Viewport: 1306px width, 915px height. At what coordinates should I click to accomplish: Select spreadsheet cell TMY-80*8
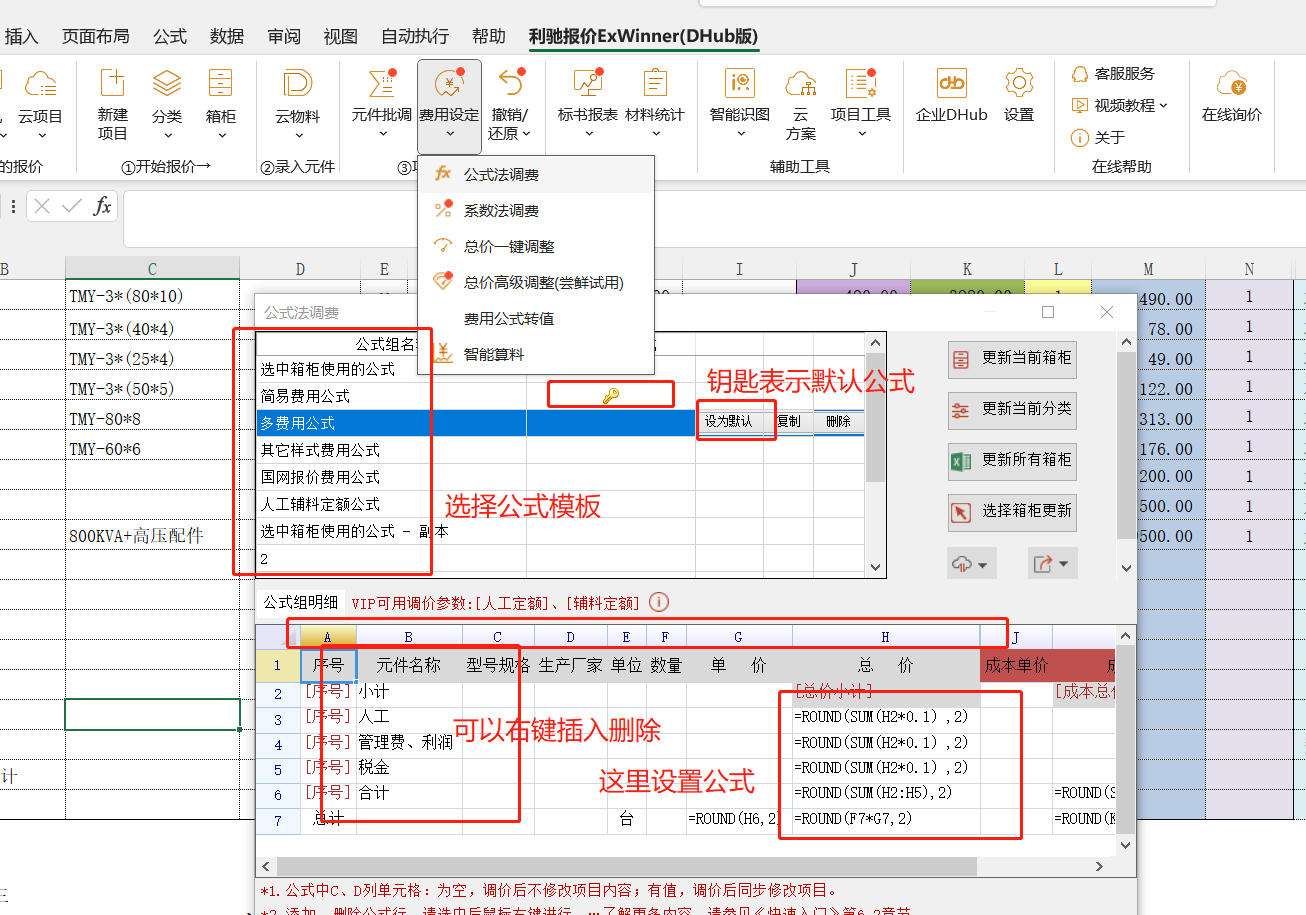(x=152, y=419)
